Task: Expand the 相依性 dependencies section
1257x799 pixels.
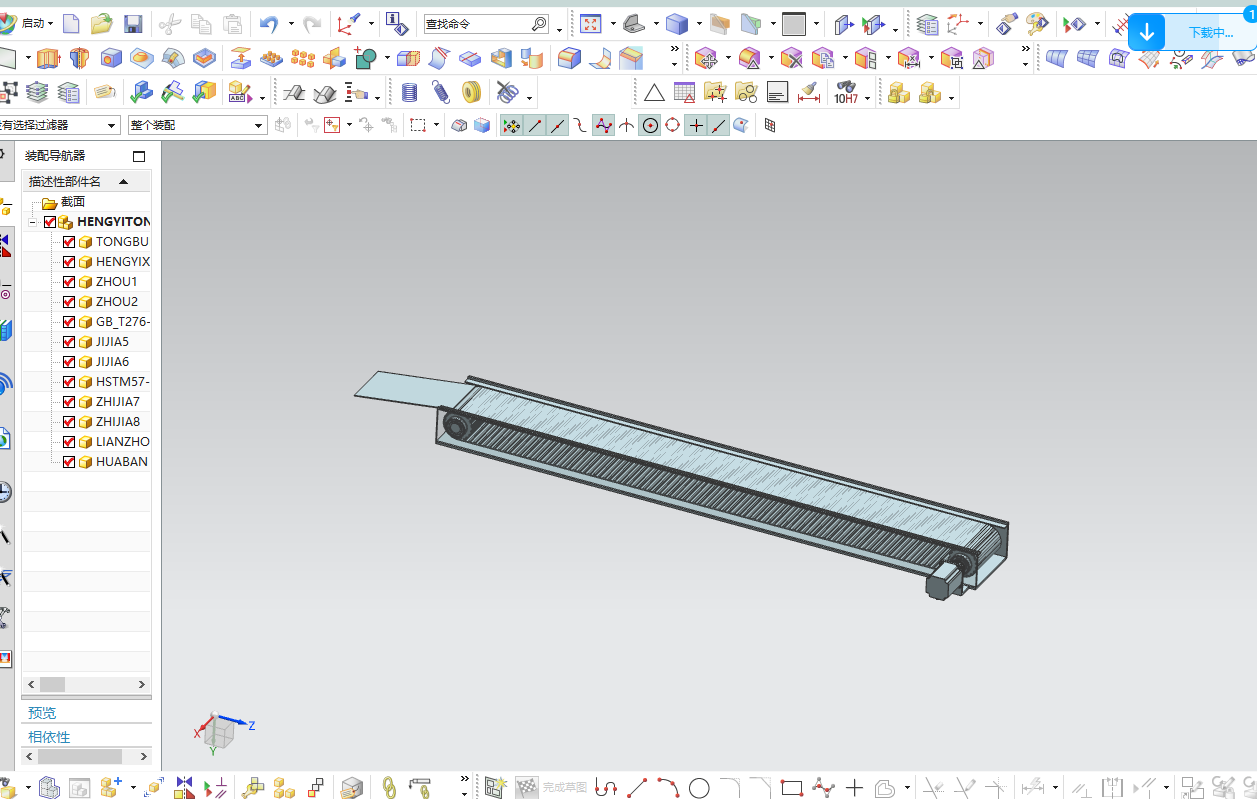Action: pyautogui.click(x=49, y=737)
